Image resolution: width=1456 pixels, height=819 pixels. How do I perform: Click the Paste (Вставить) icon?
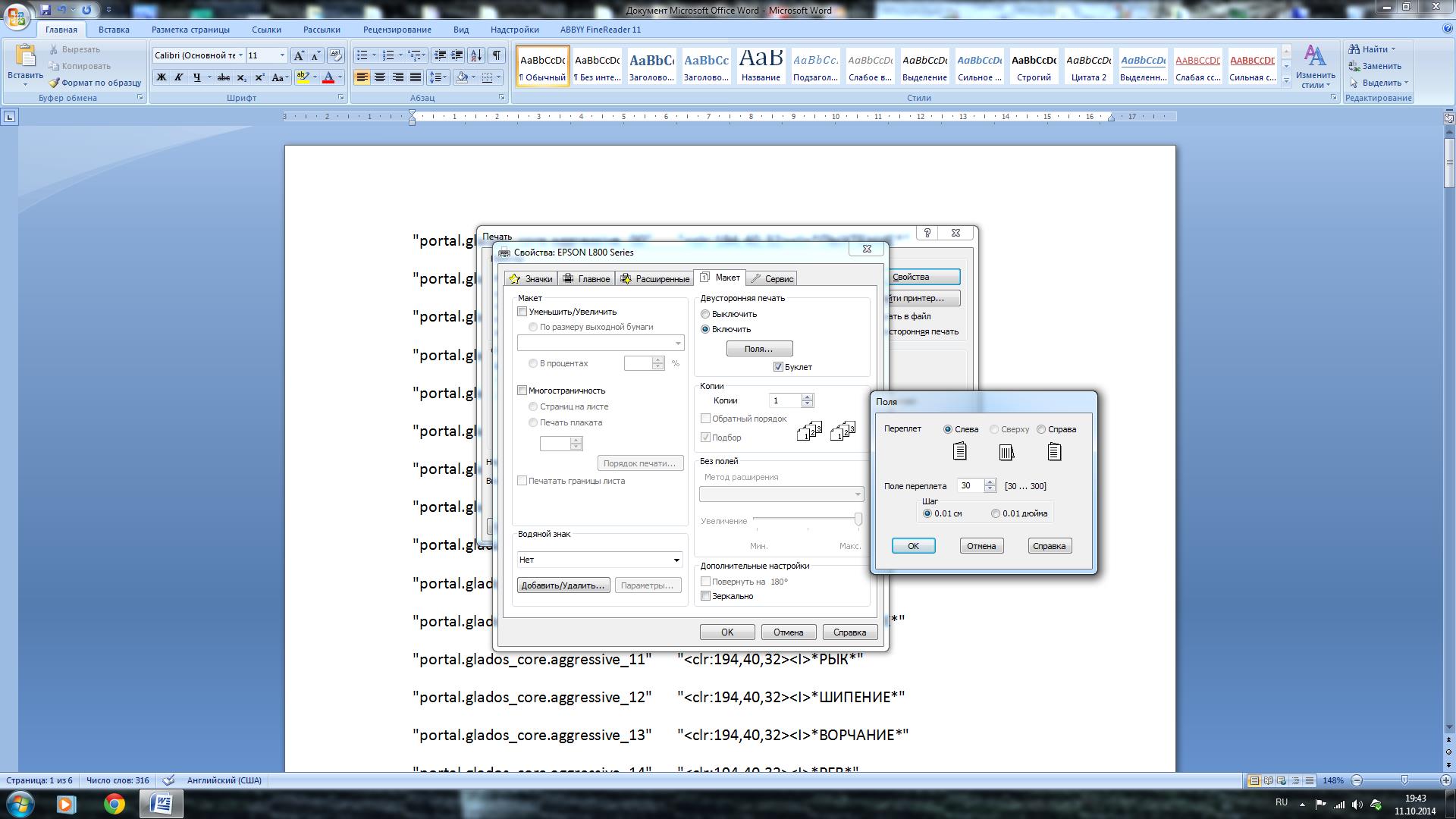25,57
